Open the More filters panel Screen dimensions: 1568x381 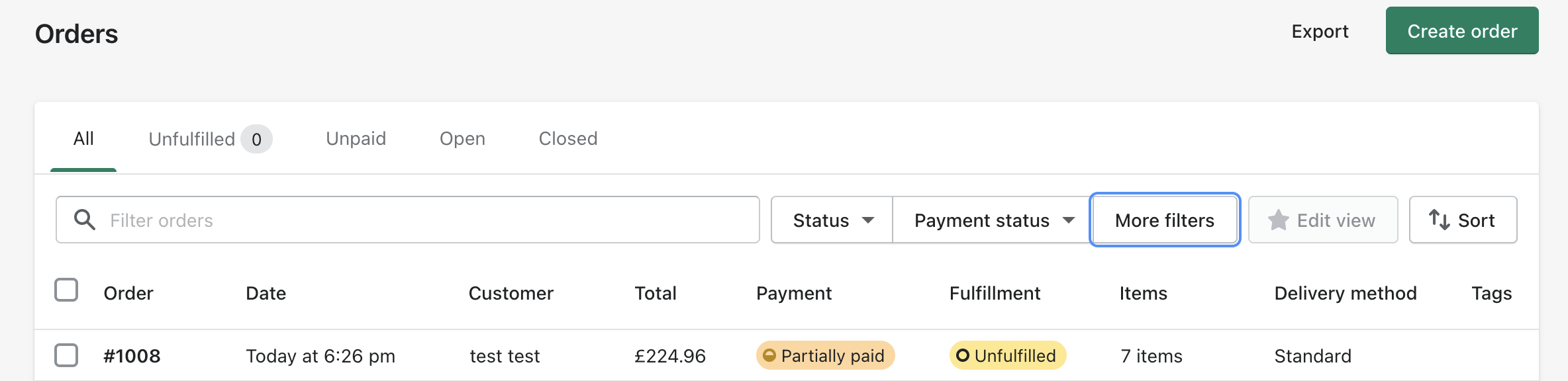pyautogui.click(x=1164, y=220)
